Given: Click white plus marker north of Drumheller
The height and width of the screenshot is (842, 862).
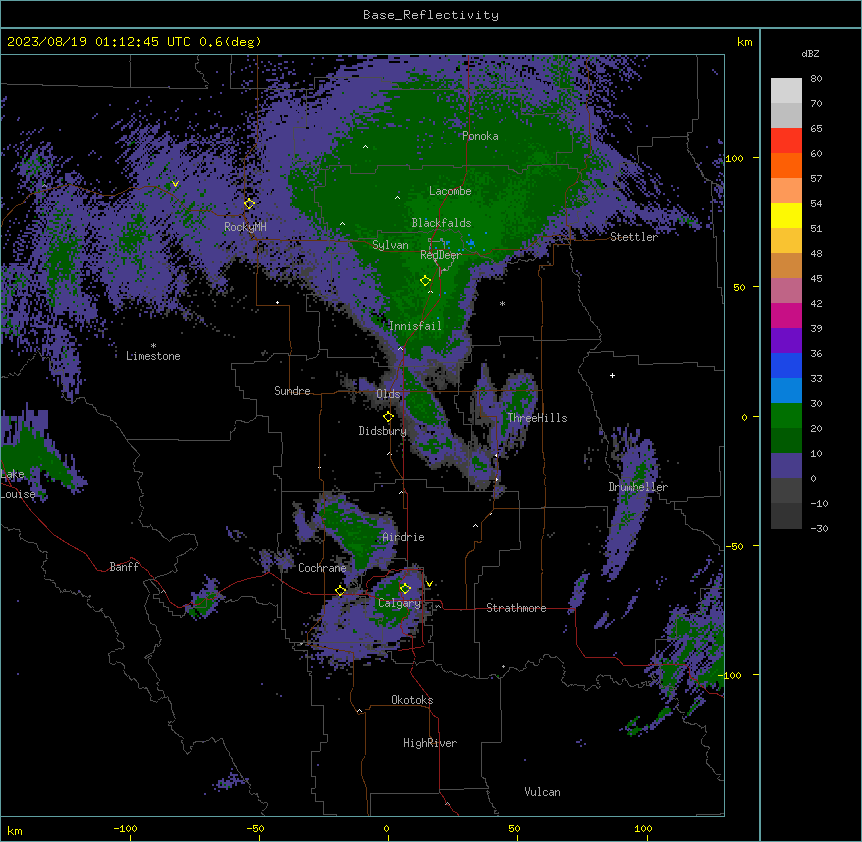Looking at the screenshot, I should click(612, 375).
